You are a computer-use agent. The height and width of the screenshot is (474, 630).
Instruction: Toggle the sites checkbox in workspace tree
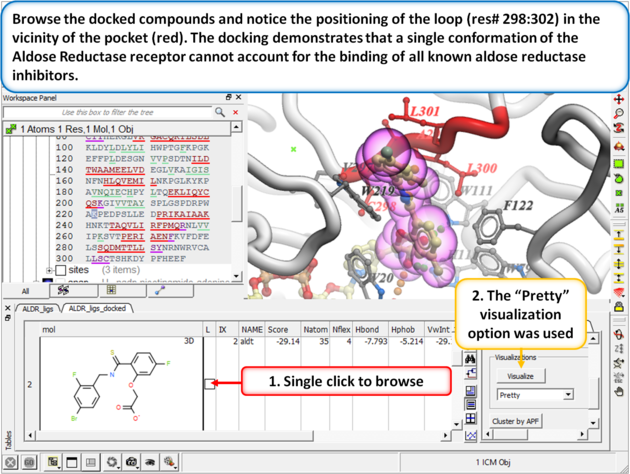(x=61, y=270)
